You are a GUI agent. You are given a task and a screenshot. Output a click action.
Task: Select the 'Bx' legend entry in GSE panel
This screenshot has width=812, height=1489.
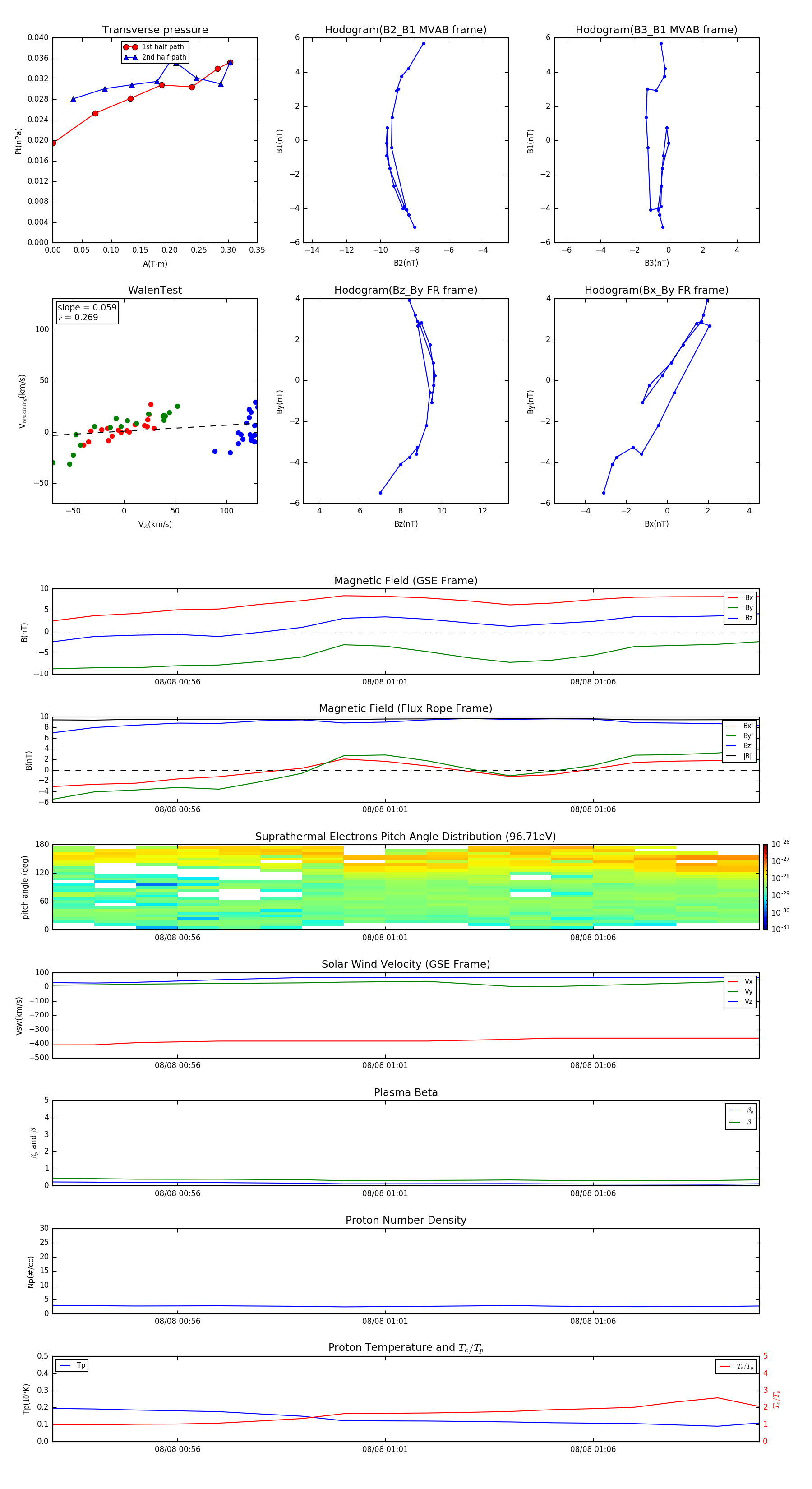coord(740,598)
